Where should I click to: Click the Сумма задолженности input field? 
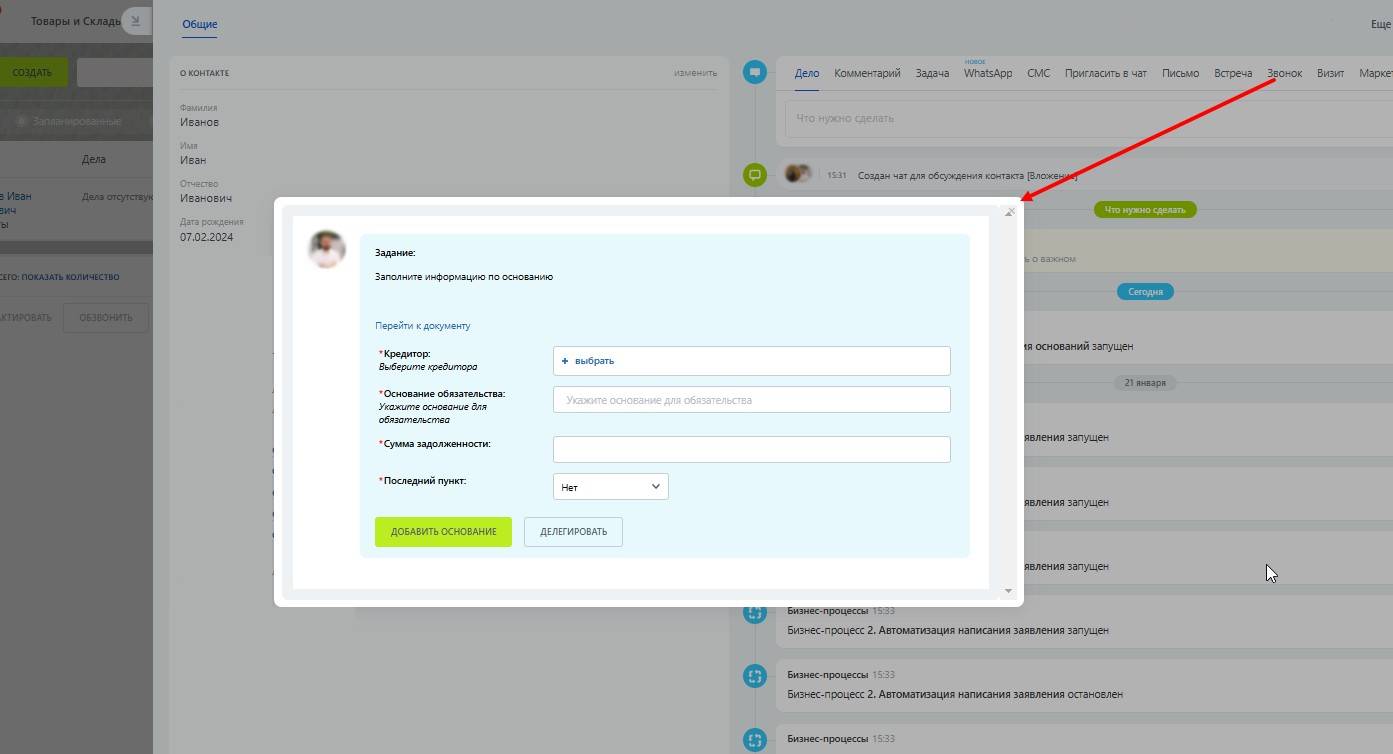click(752, 449)
